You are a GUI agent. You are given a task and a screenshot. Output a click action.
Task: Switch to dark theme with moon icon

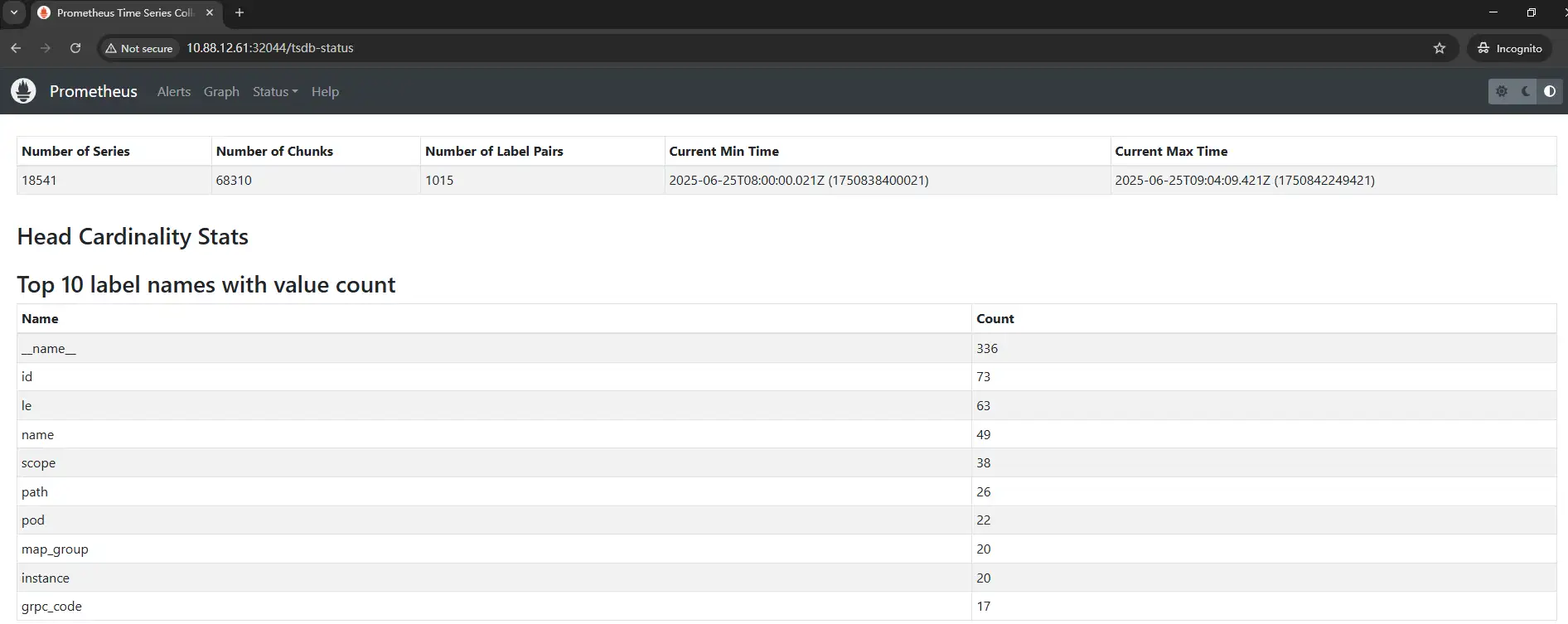point(1526,91)
